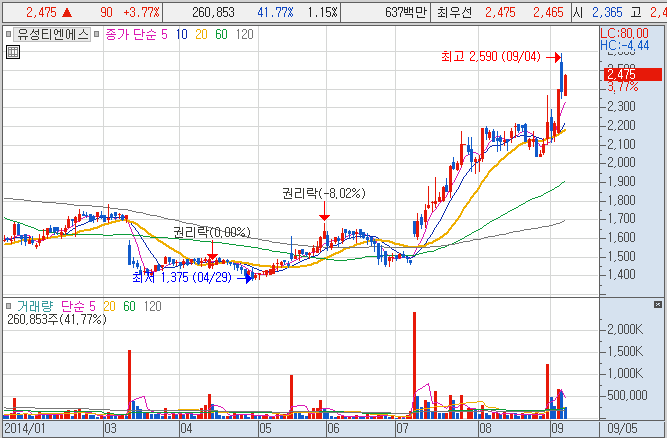Click the 260,853주(41.77%) volume readout
The width and height of the screenshot is (667, 438).
57,319
